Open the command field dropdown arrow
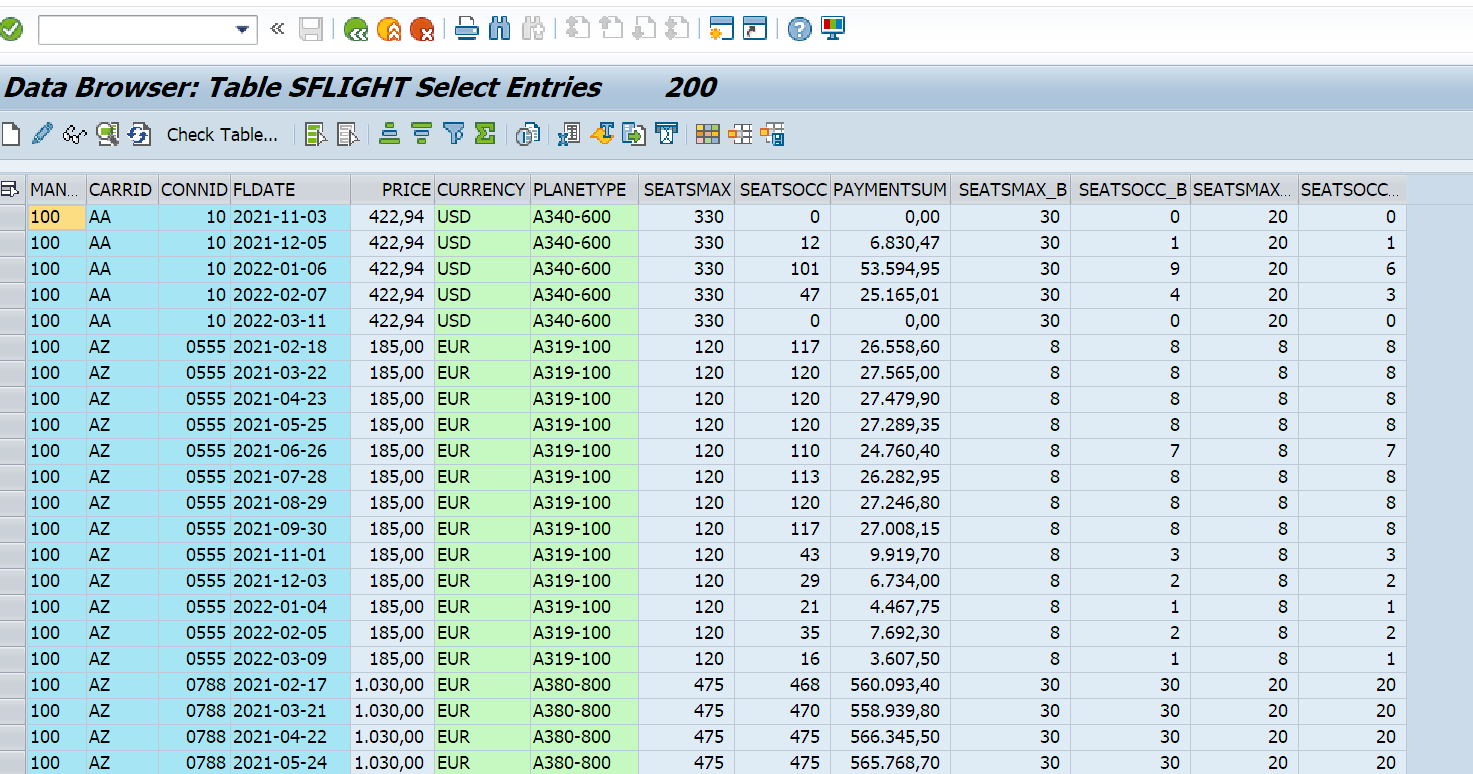1473x774 pixels. click(243, 29)
